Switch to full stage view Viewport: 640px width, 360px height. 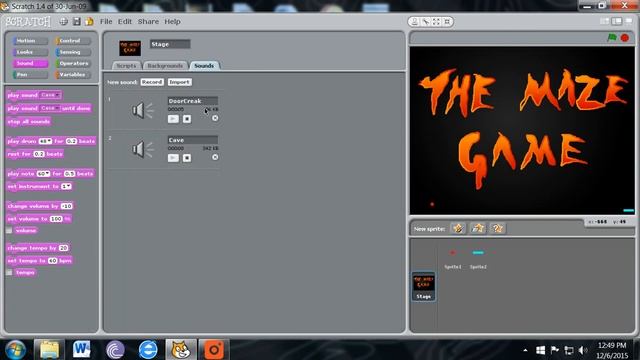(x=617, y=22)
